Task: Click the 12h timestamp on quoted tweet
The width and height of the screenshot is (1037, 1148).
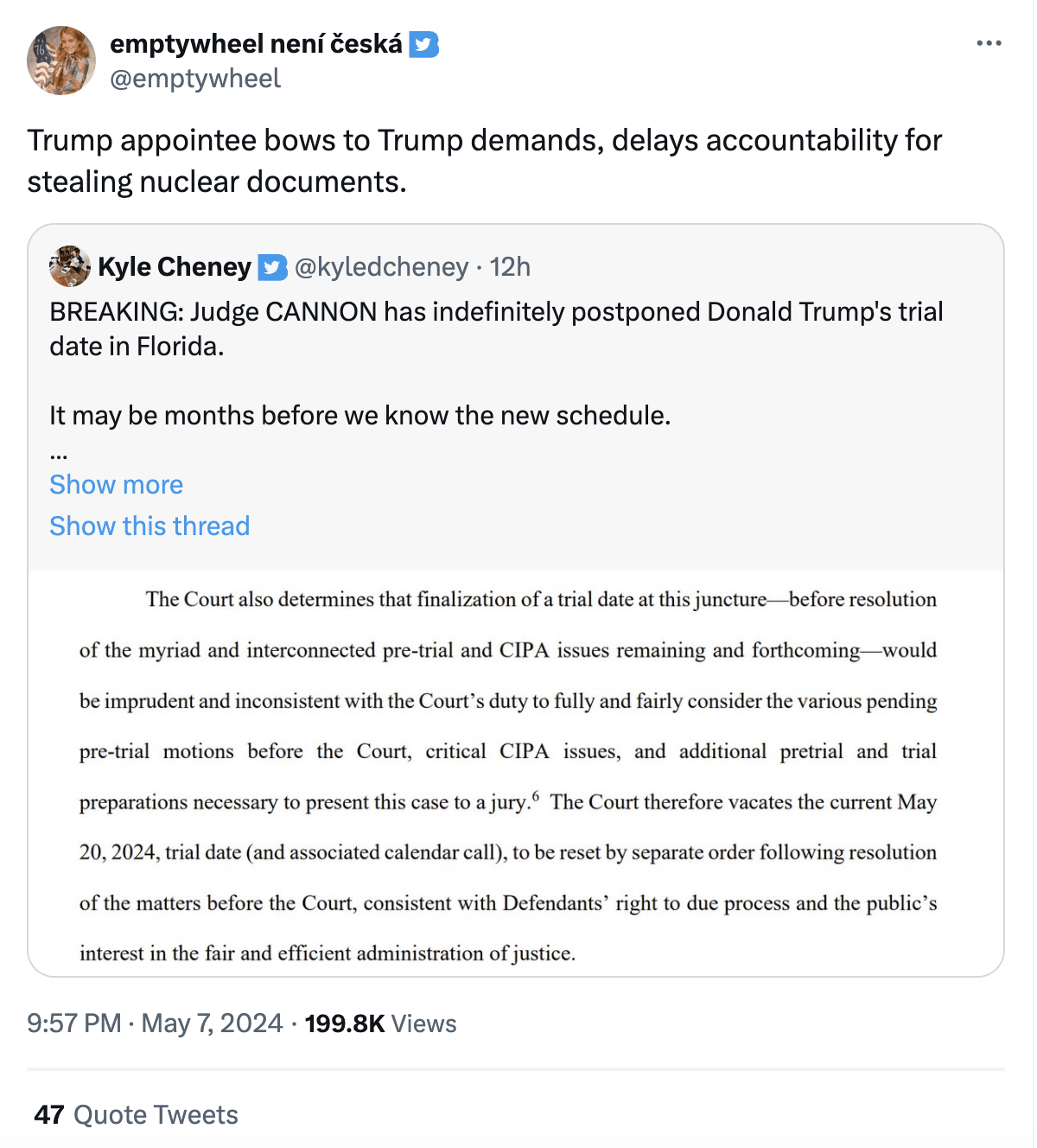Action: click(510, 267)
